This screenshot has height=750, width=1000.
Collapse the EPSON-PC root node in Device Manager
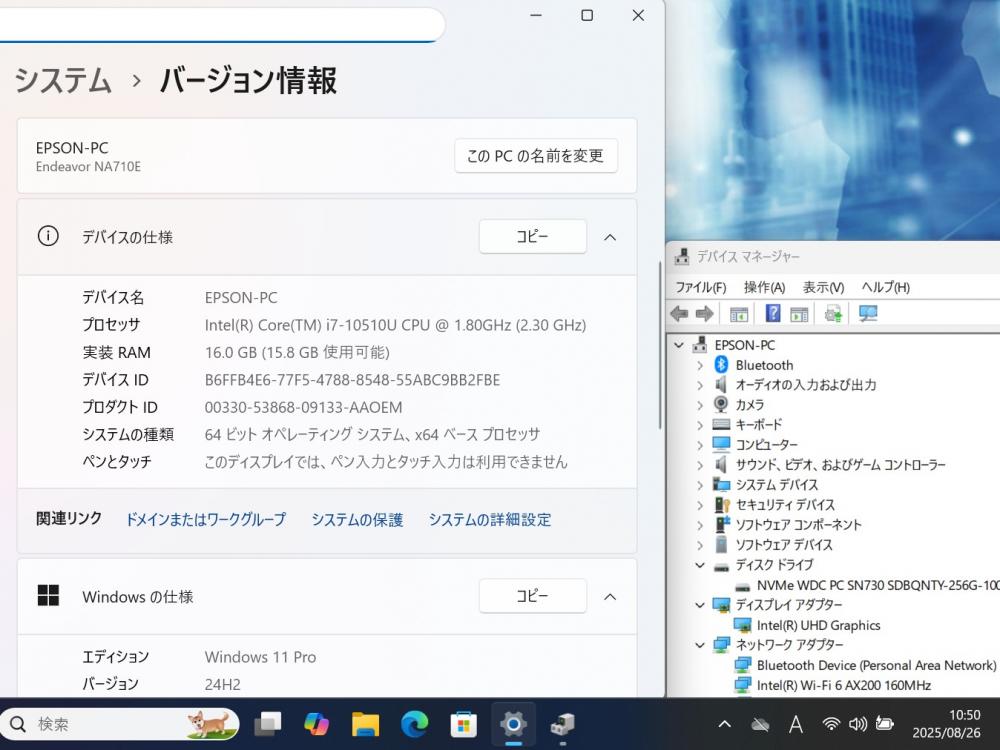click(679, 345)
